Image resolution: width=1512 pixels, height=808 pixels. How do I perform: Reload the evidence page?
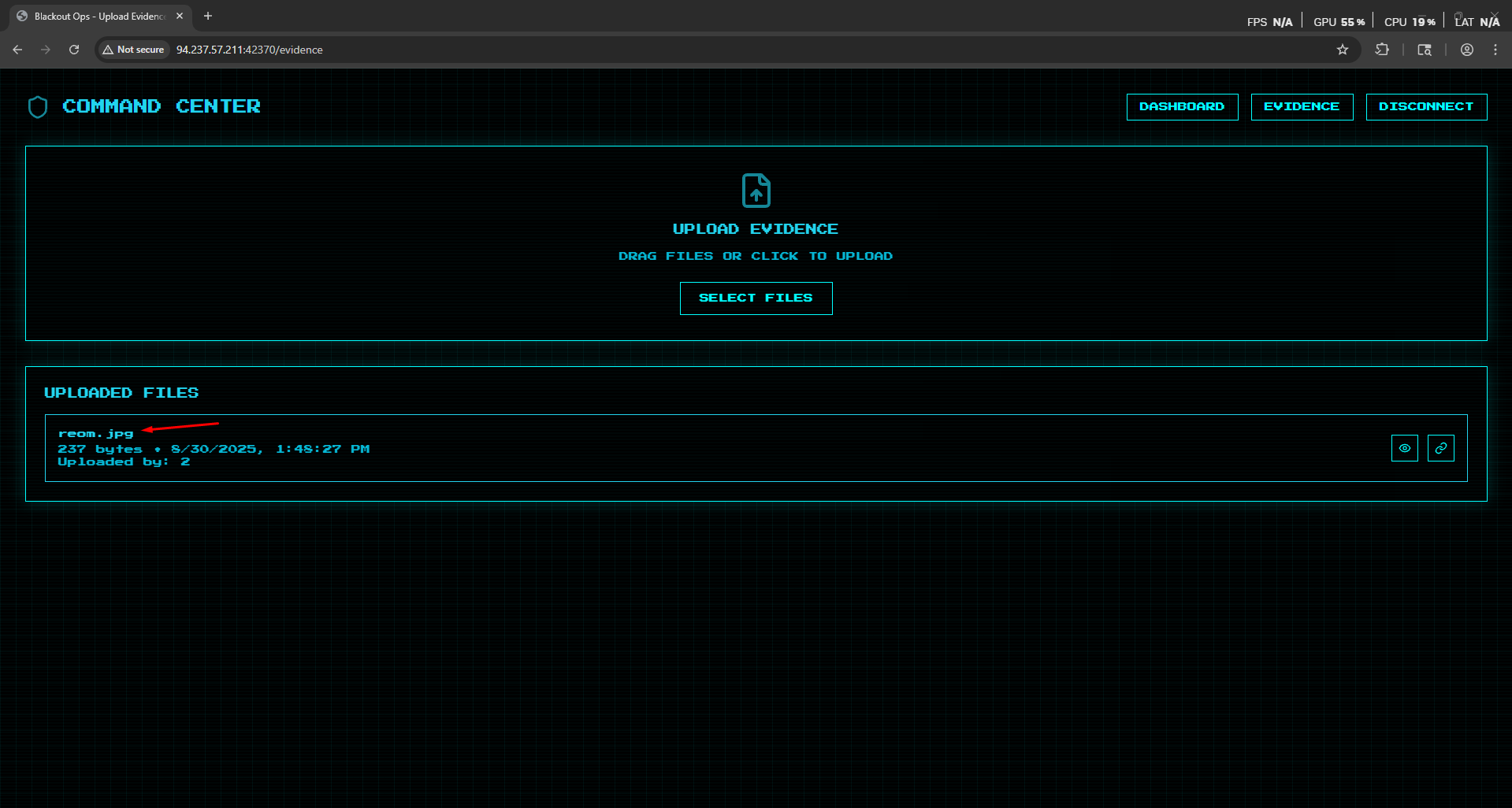[74, 50]
